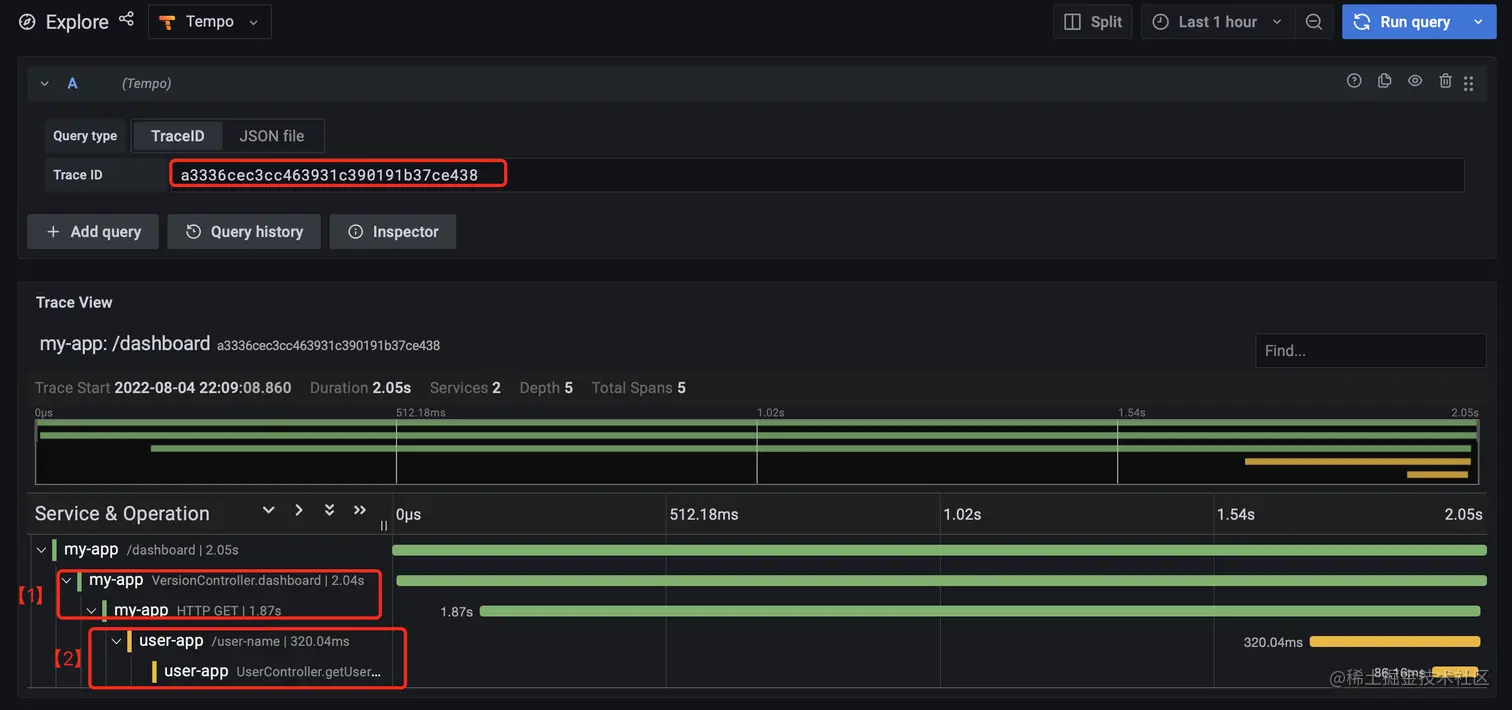Toggle query A visibility eye icon

click(1415, 81)
